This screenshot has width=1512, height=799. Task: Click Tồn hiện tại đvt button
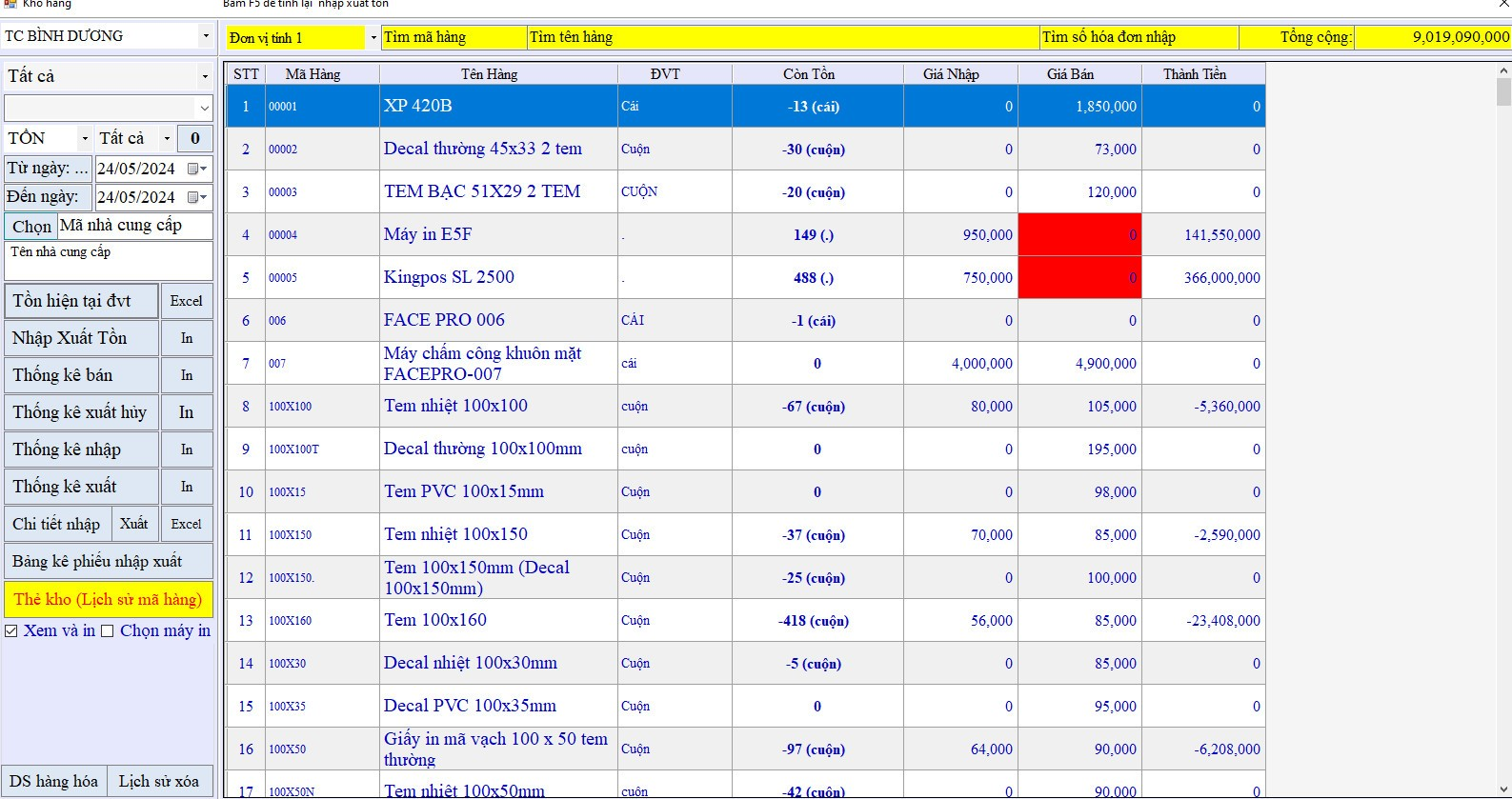click(81, 301)
